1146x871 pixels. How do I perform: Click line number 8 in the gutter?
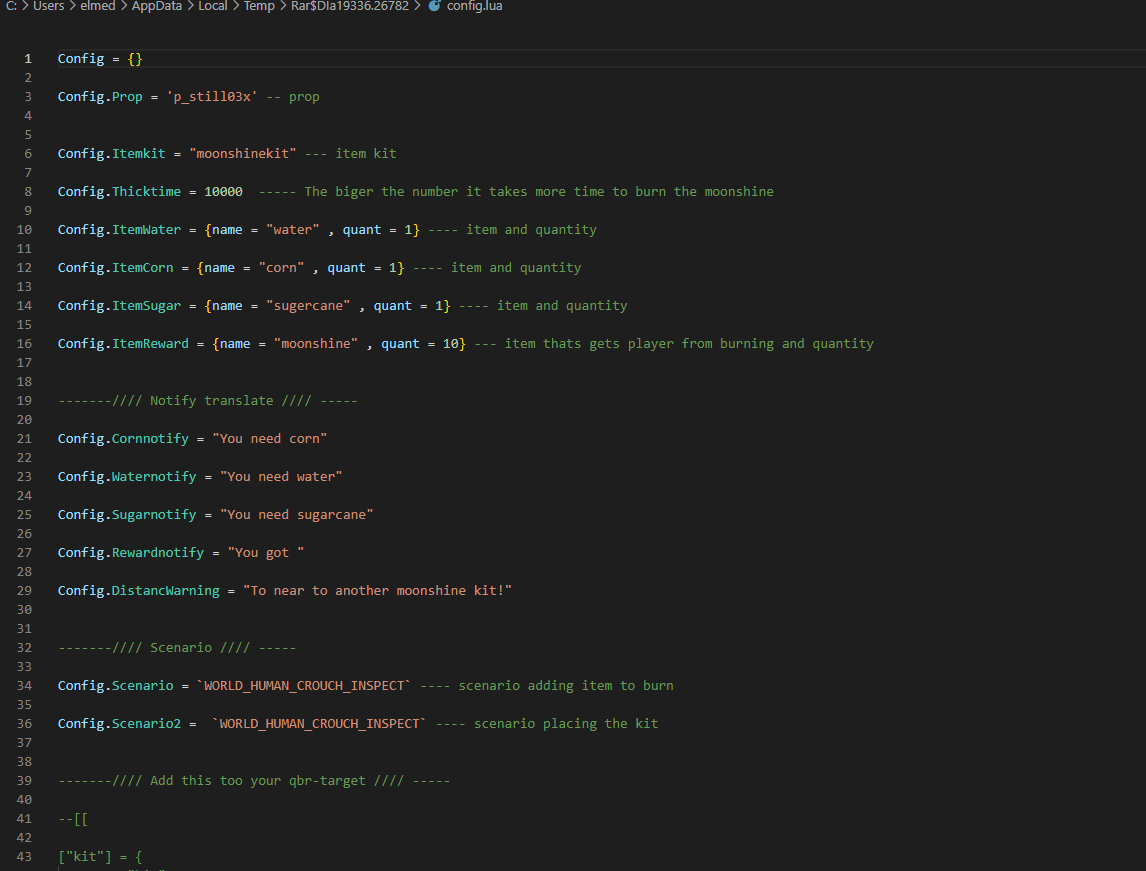(x=28, y=191)
